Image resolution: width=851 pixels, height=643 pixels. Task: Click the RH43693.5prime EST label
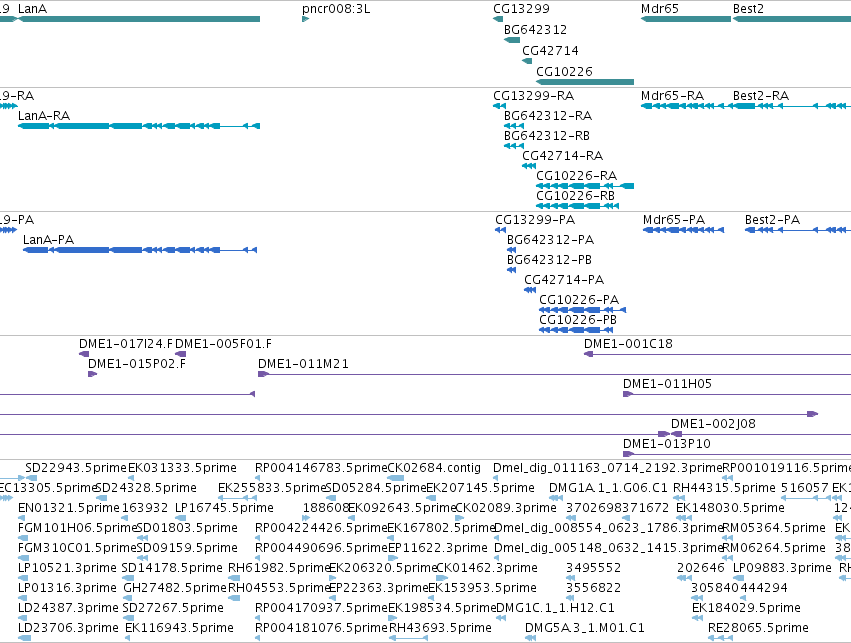[440, 628]
